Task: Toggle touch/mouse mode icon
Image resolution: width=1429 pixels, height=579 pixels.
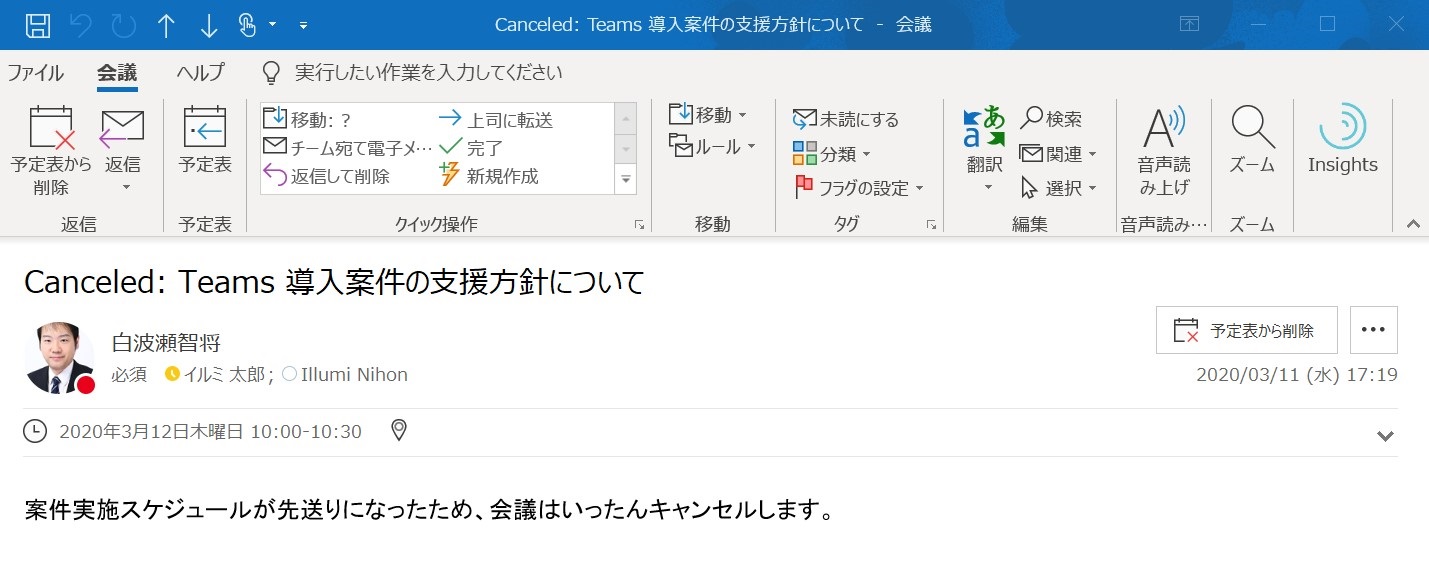Action: pos(248,25)
